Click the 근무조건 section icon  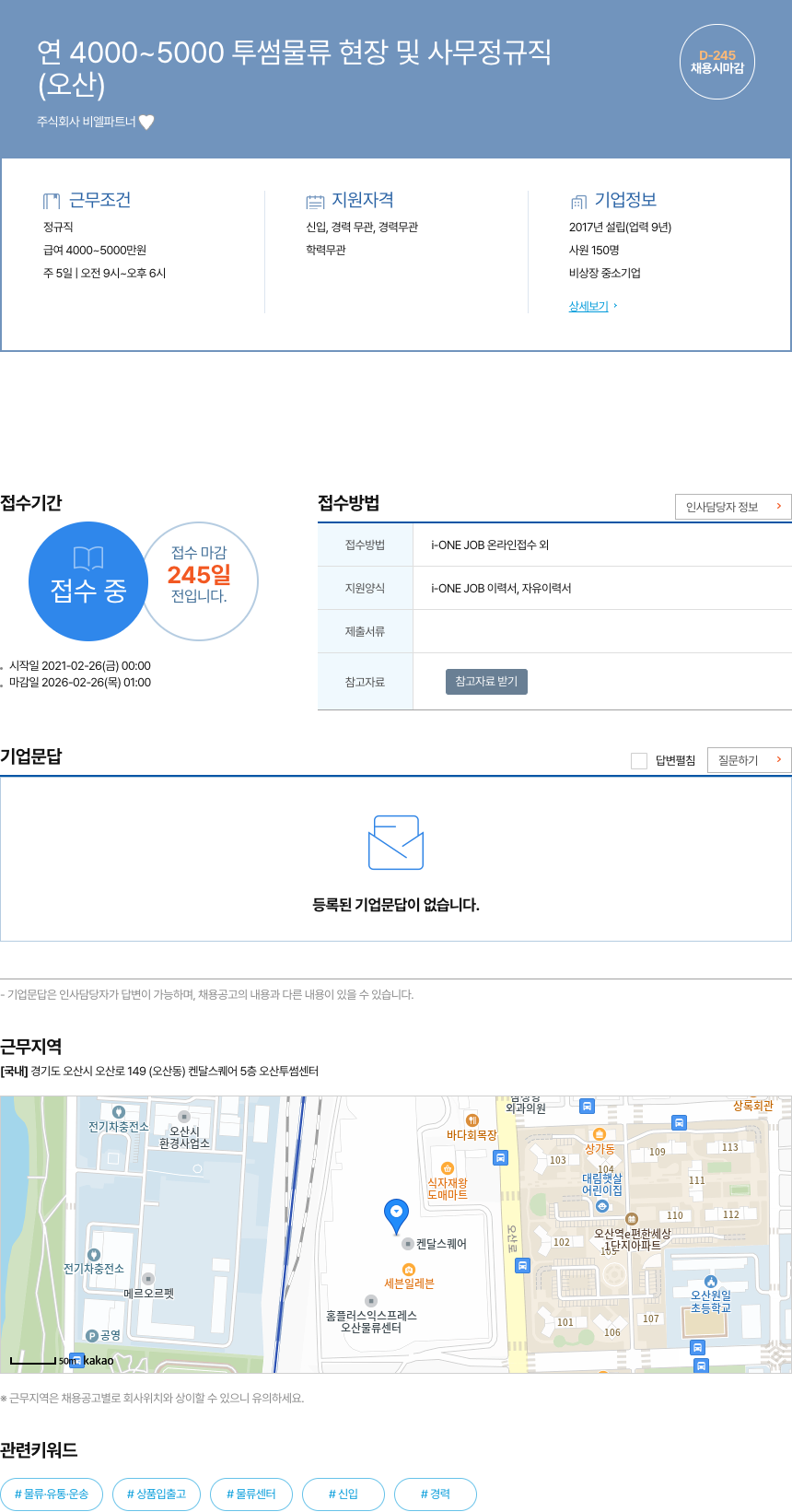(x=52, y=201)
